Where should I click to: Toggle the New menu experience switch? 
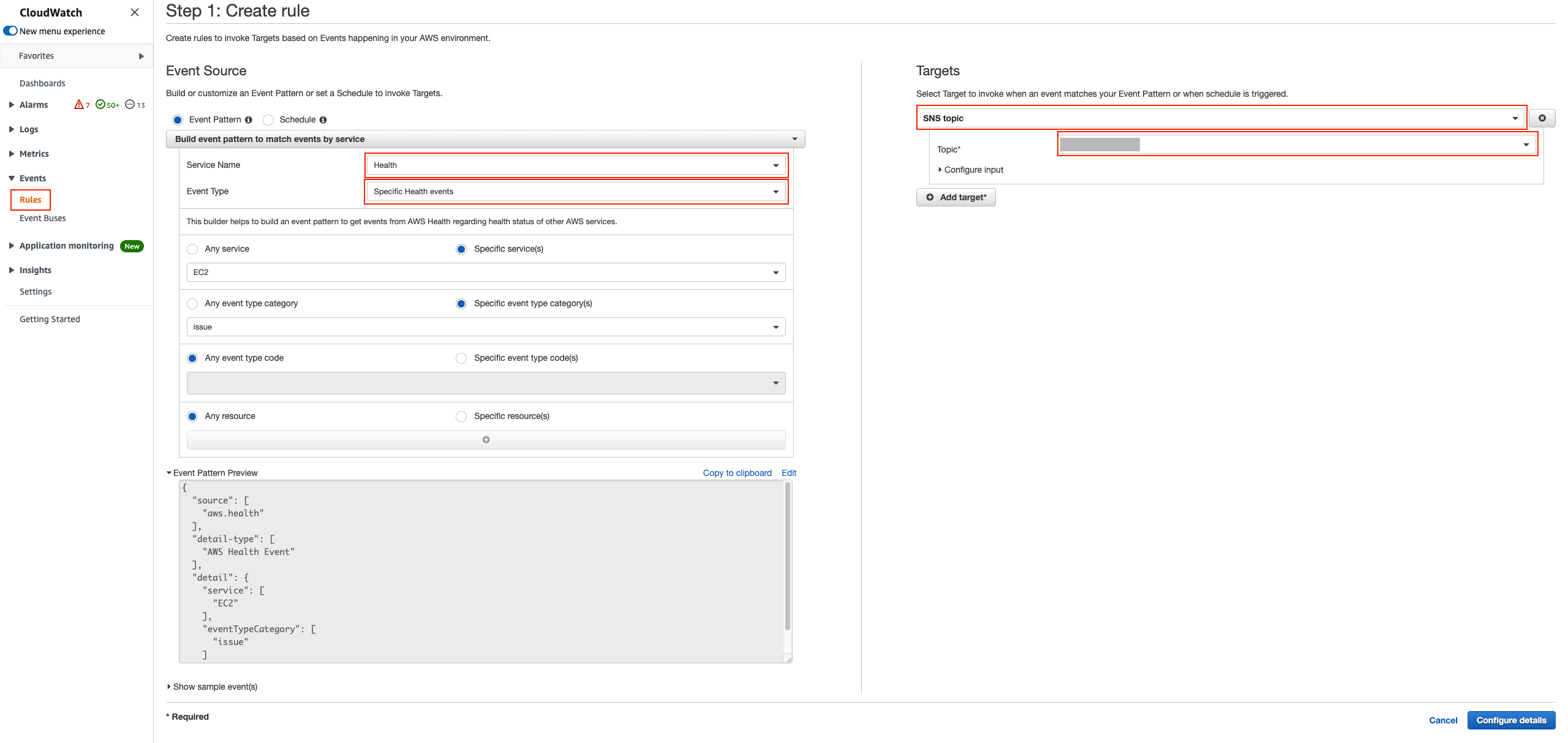coord(10,31)
